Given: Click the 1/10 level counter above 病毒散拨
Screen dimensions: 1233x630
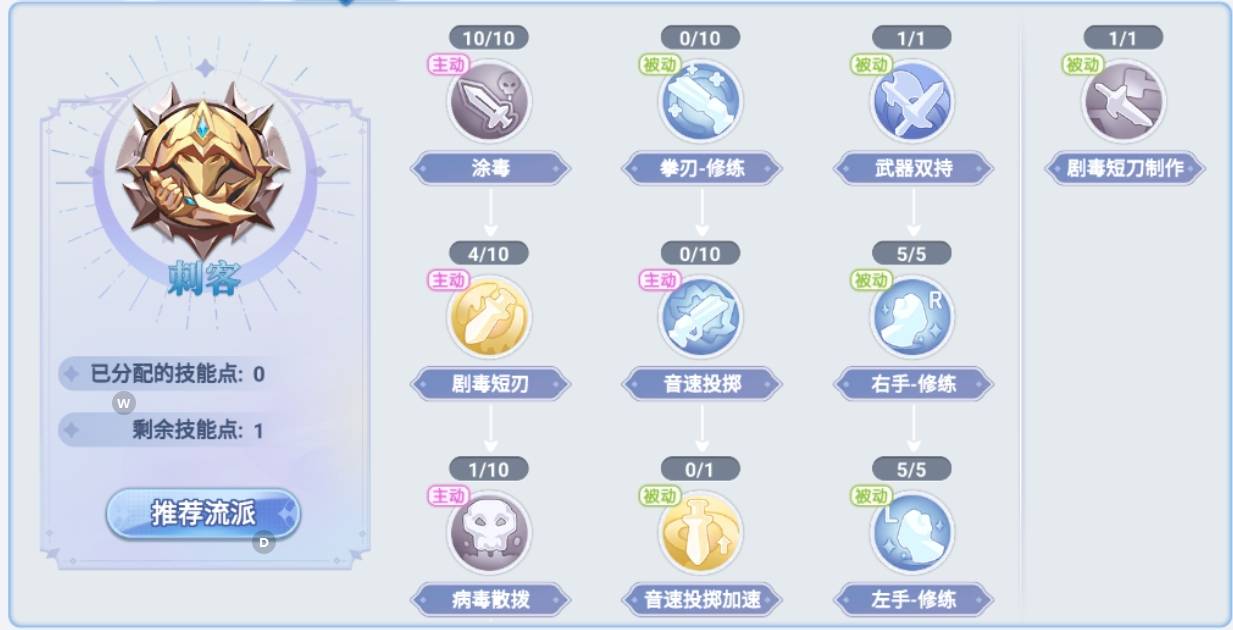Looking at the screenshot, I should [489, 469].
